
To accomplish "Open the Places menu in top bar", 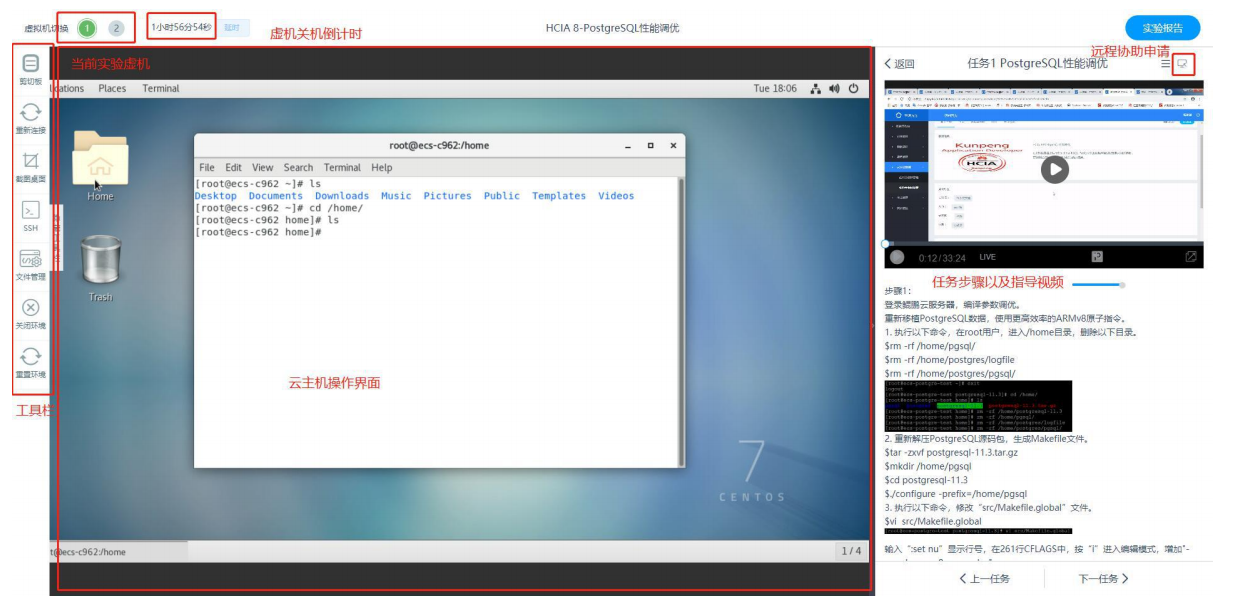I will (112, 88).
